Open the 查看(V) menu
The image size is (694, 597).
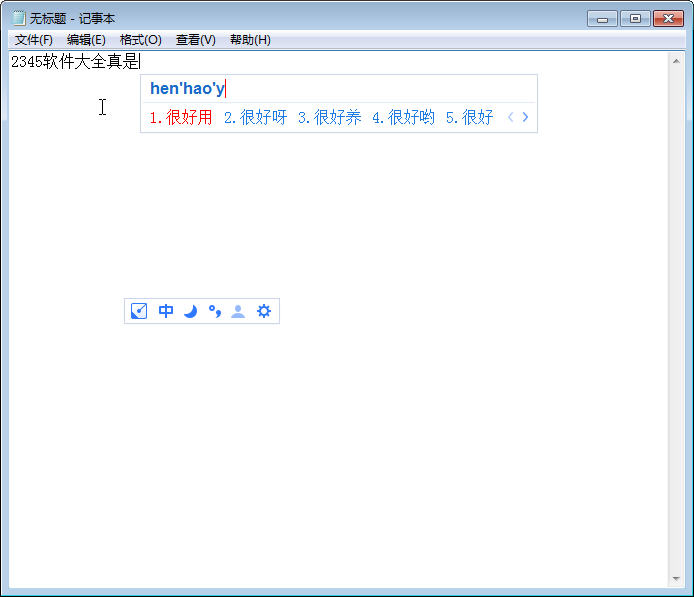coord(196,40)
